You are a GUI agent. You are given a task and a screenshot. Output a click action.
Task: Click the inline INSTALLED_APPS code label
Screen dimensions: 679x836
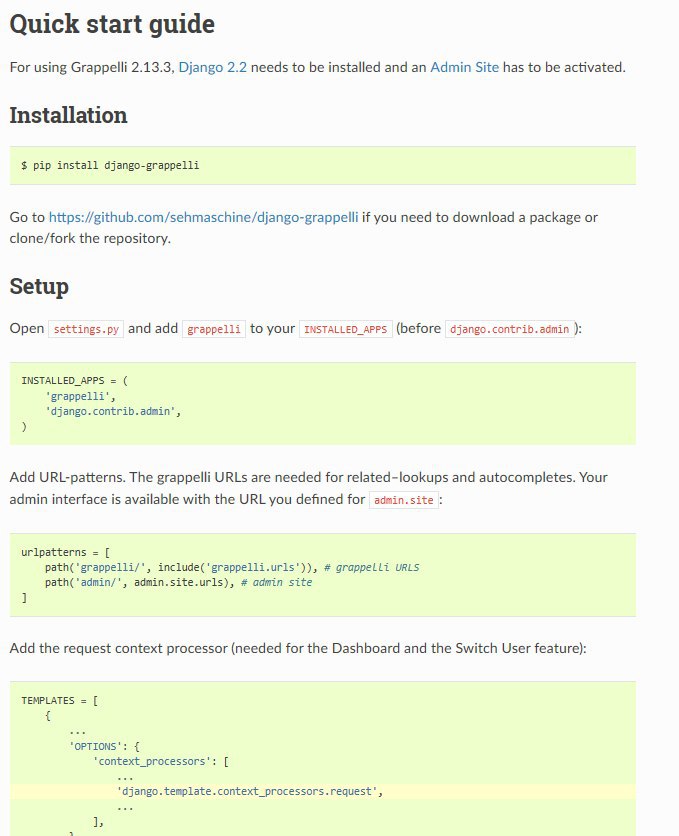click(x=345, y=329)
